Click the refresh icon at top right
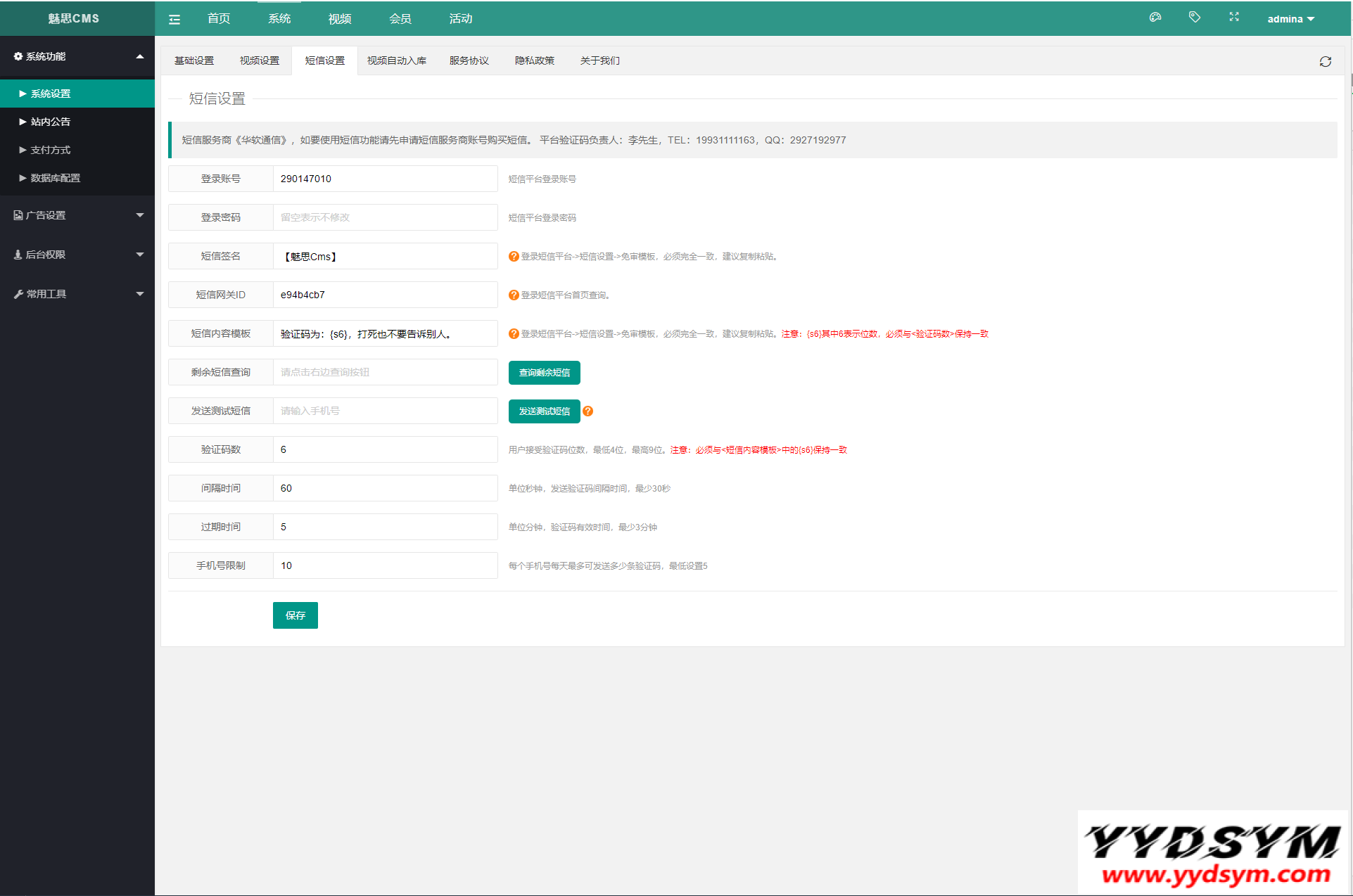The height and width of the screenshot is (896, 1353). pyautogui.click(x=1326, y=62)
